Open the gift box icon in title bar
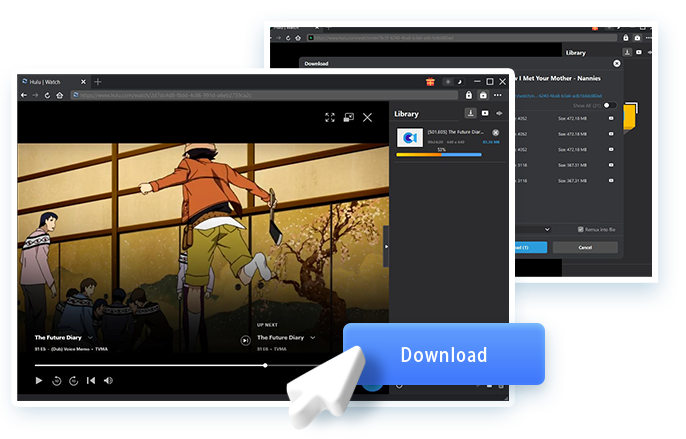 point(430,82)
